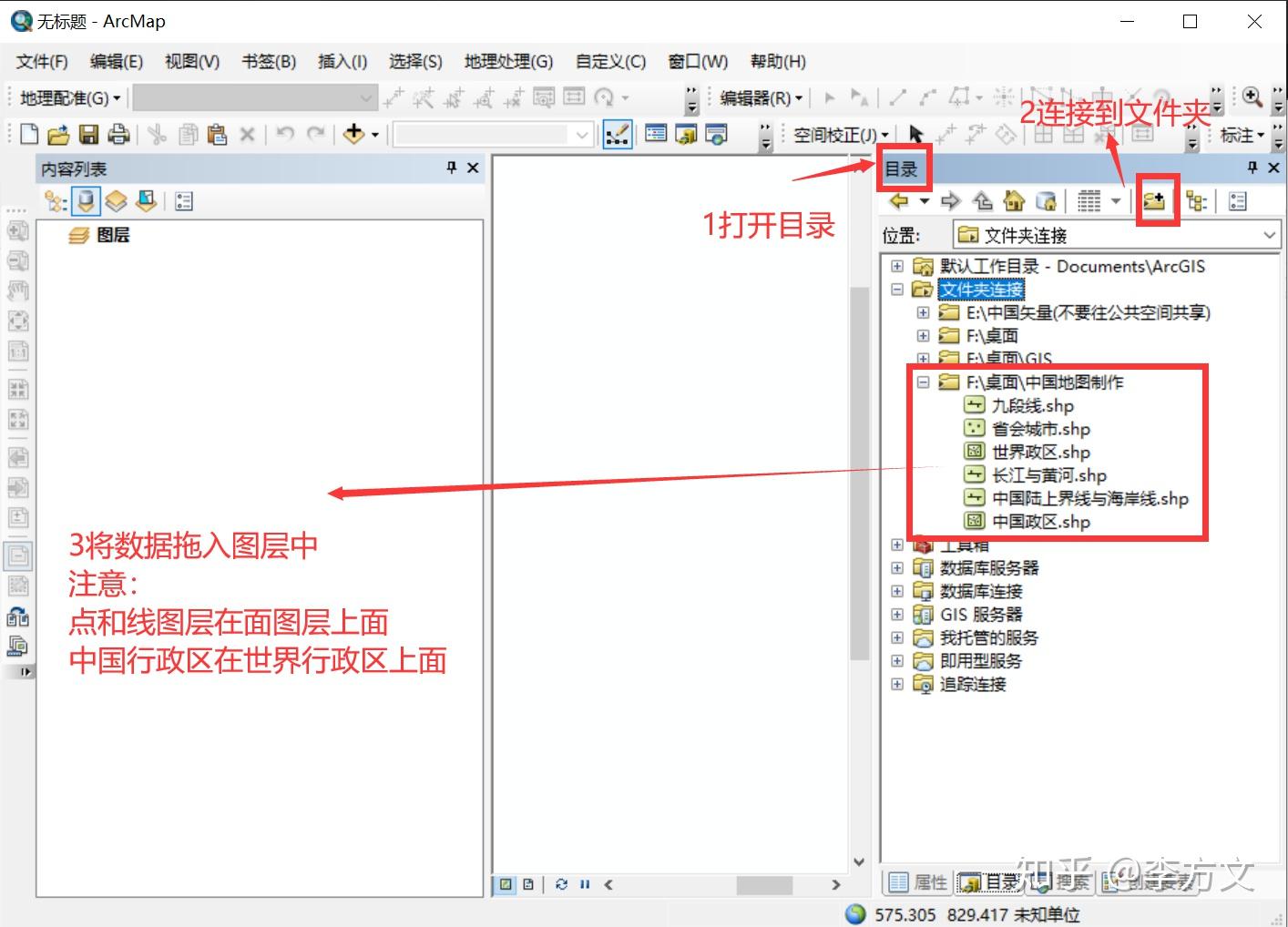Viewport: 1288px width, 927px height.
Task: Select the Add Data icon
Action: pyautogui.click(x=355, y=134)
